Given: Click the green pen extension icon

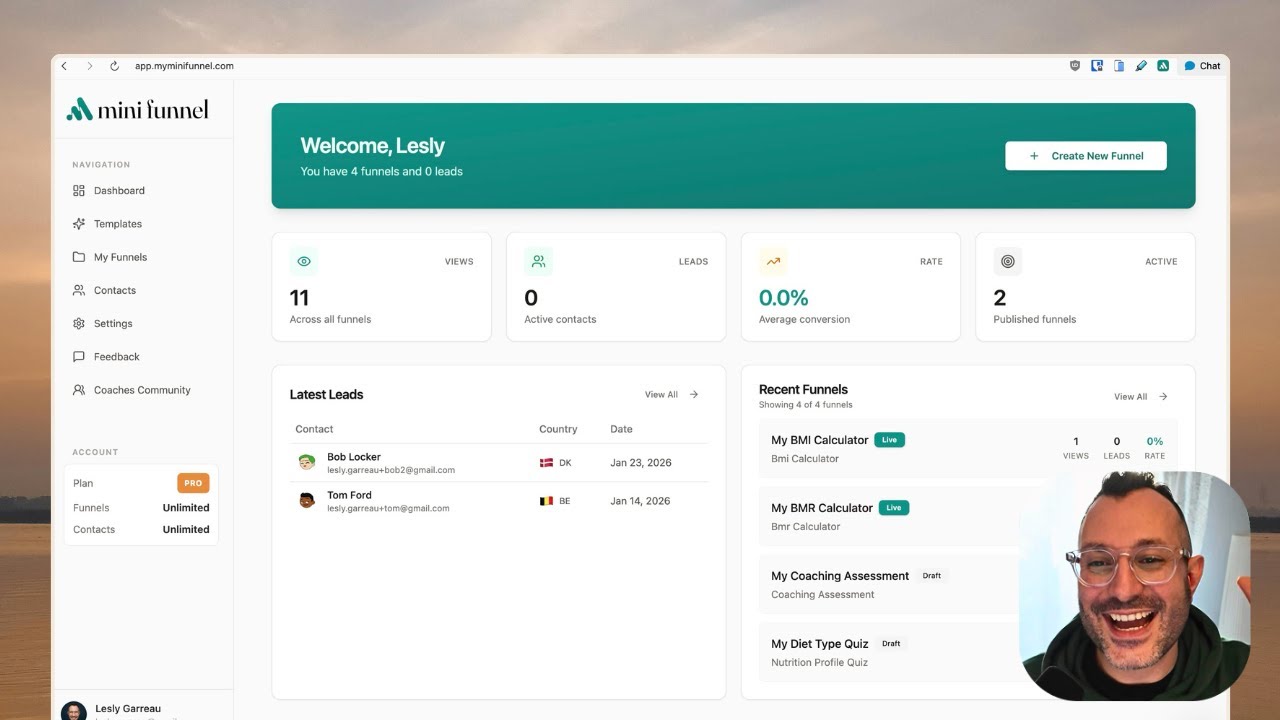Looking at the screenshot, I should tap(1141, 66).
